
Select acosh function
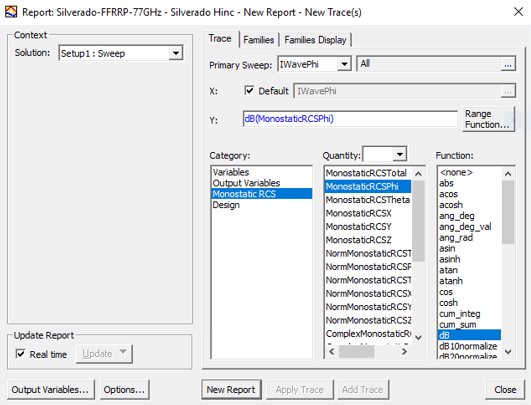469,205
